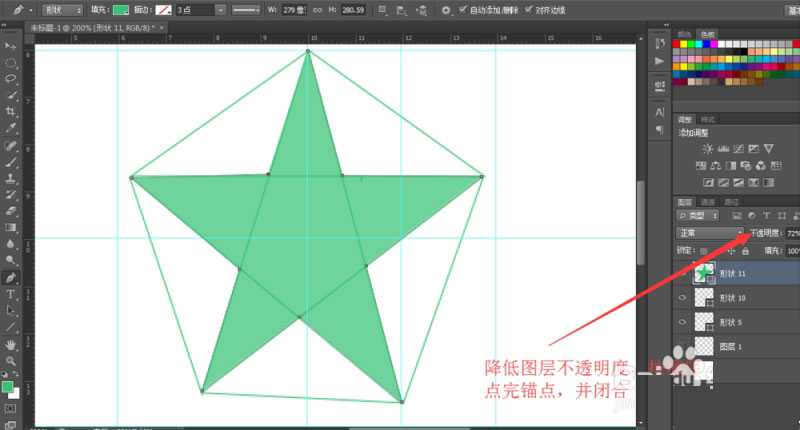Open the tool mode dropdown showing 形状
This screenshot has height=430, width=800.
tap(66, 10)
